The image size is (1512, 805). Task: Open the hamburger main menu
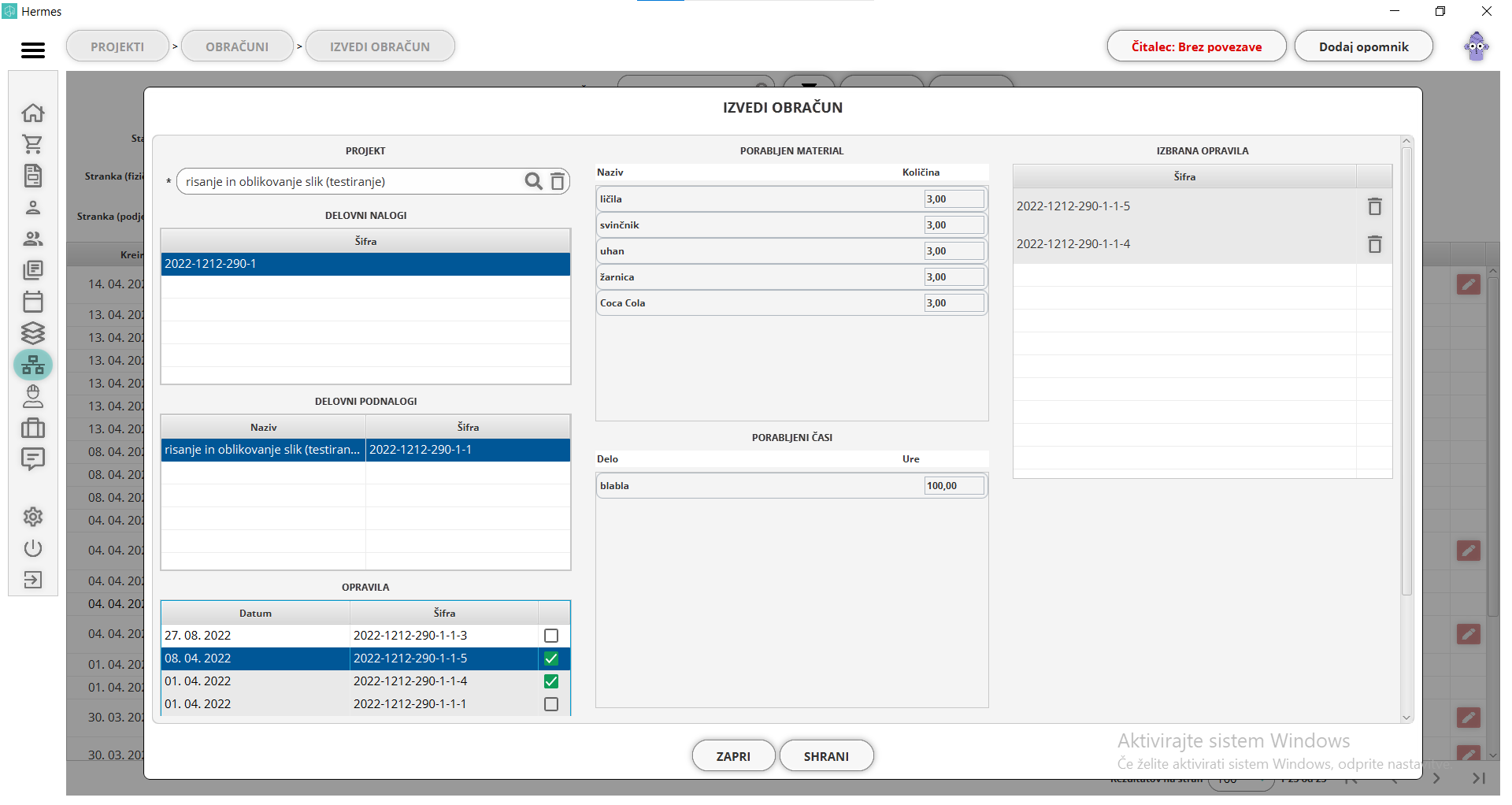(32, 50)
